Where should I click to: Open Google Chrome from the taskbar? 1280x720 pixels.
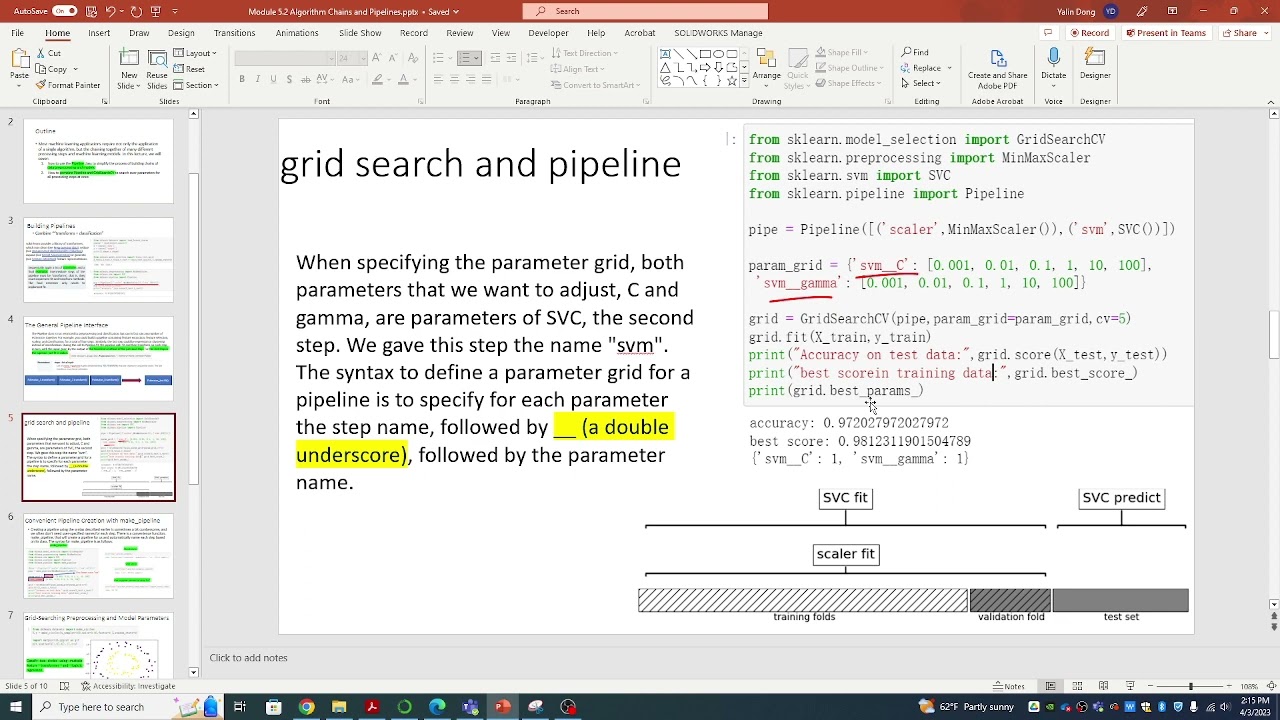[306, 707]
